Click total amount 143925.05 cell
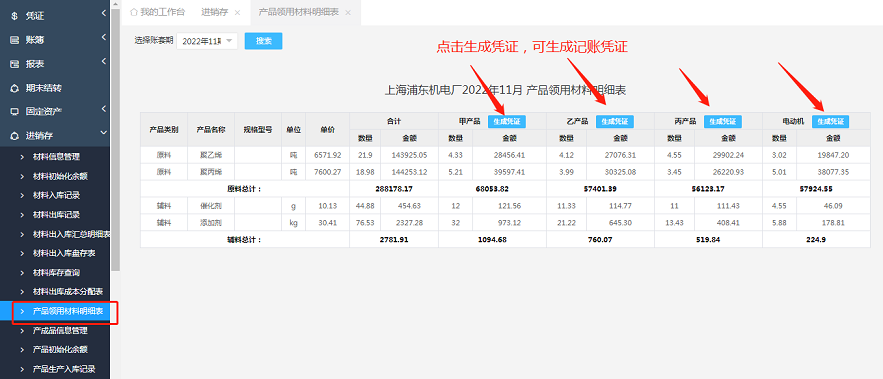Image resolution: width=883 pixels, height=379 pixels. coord(409,155)
